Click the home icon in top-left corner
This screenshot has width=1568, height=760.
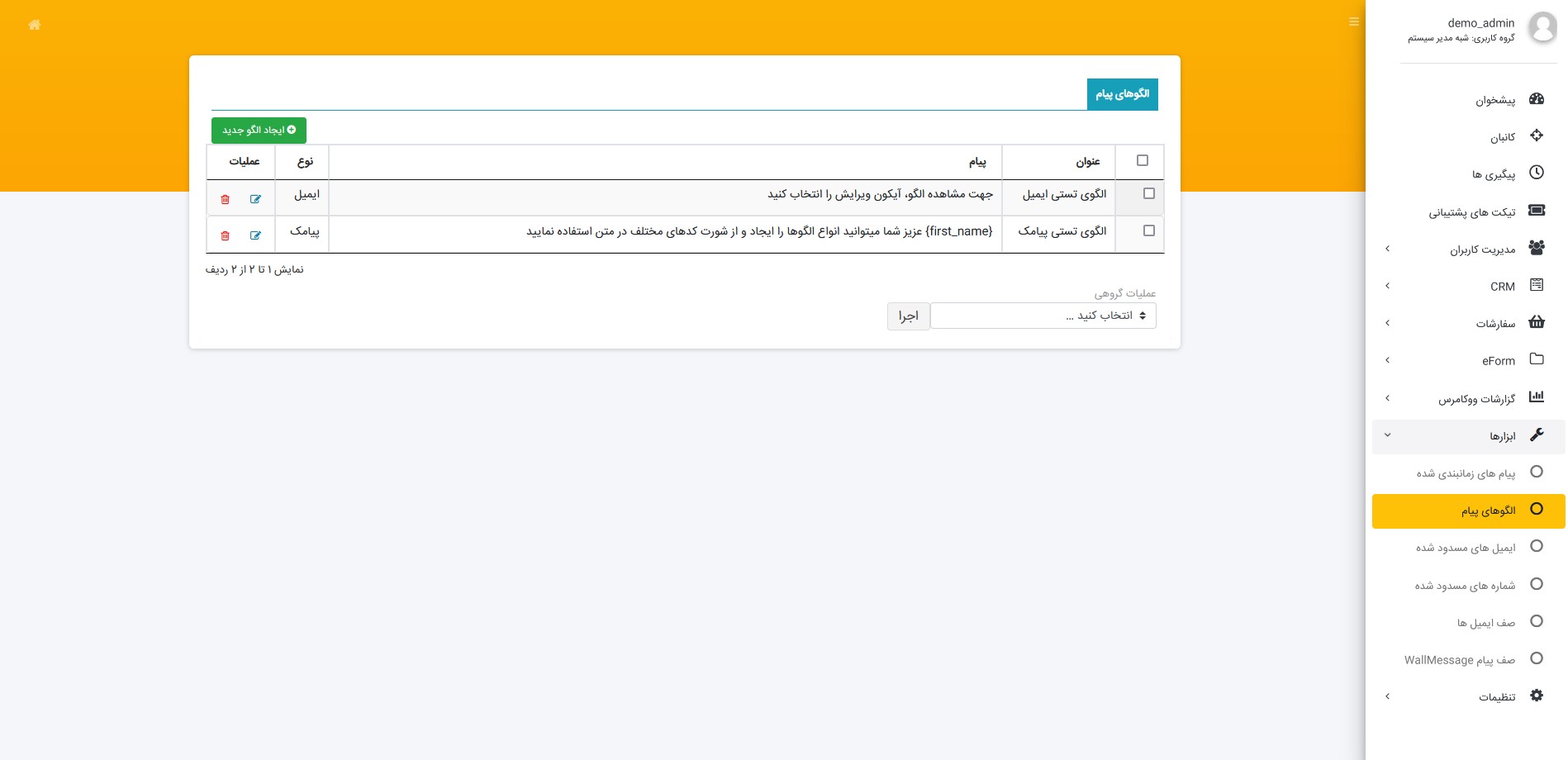coord(34,25)
